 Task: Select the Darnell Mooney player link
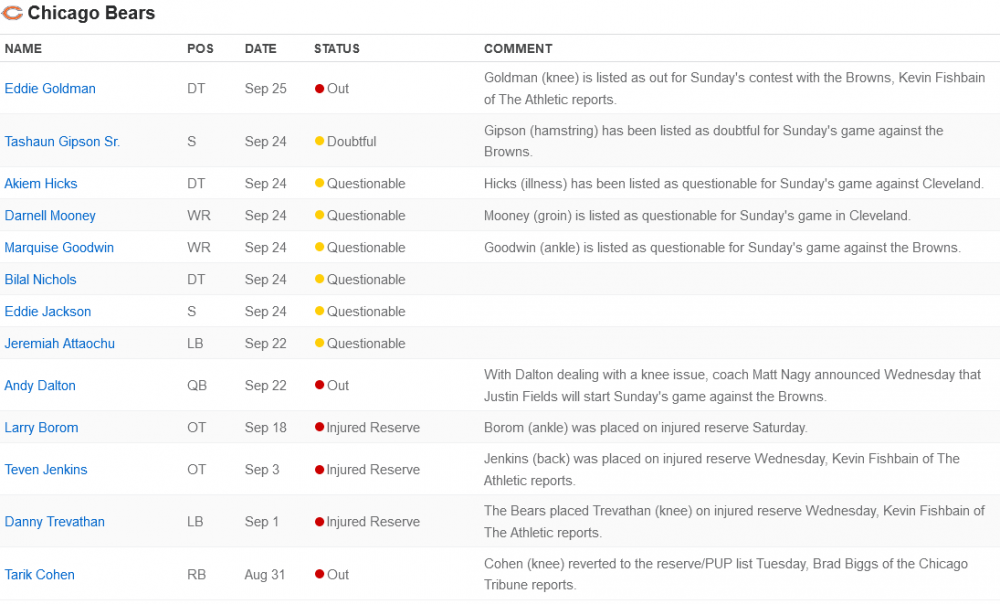pos(50,216)
